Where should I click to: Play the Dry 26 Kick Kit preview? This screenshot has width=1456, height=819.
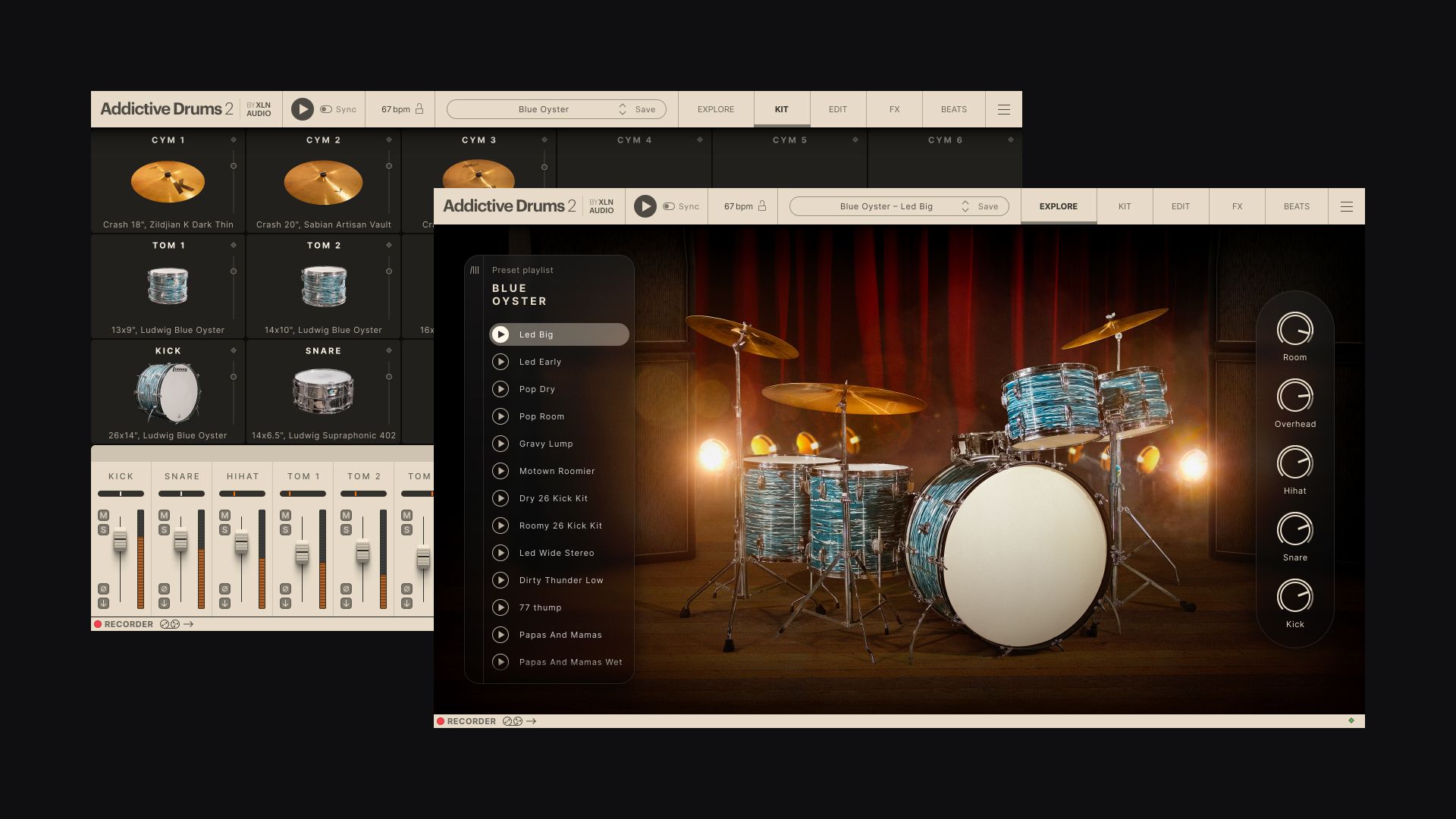(500, 498)
